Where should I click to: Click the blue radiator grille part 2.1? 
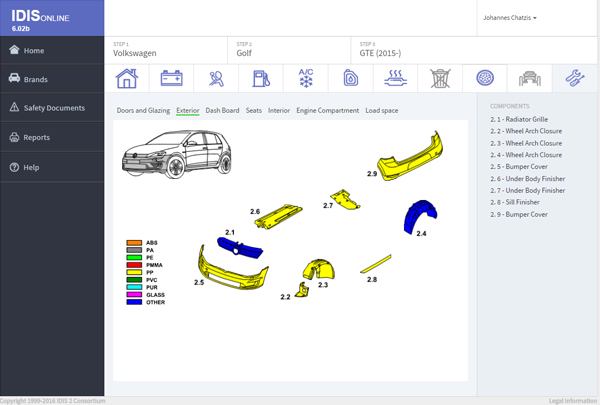[240, 247]
